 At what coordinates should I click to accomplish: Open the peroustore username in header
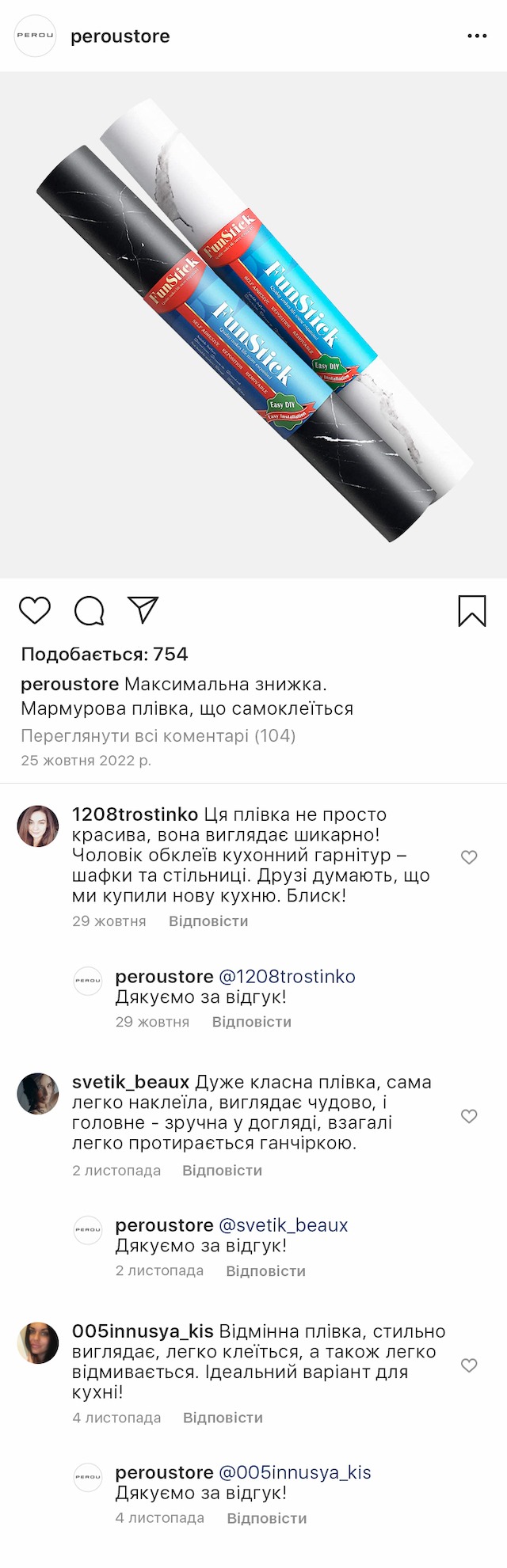click(120, 36)
